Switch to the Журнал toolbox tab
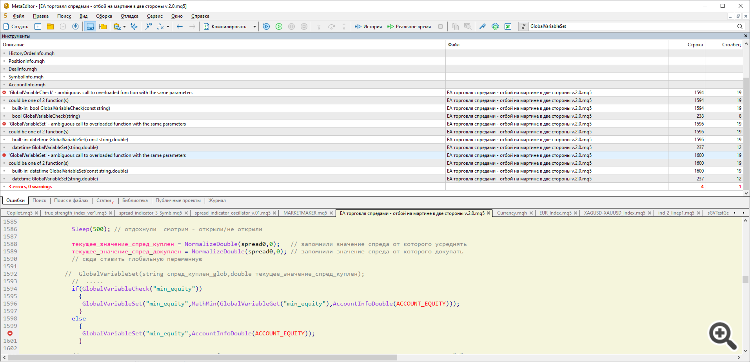 coord(217,201)
